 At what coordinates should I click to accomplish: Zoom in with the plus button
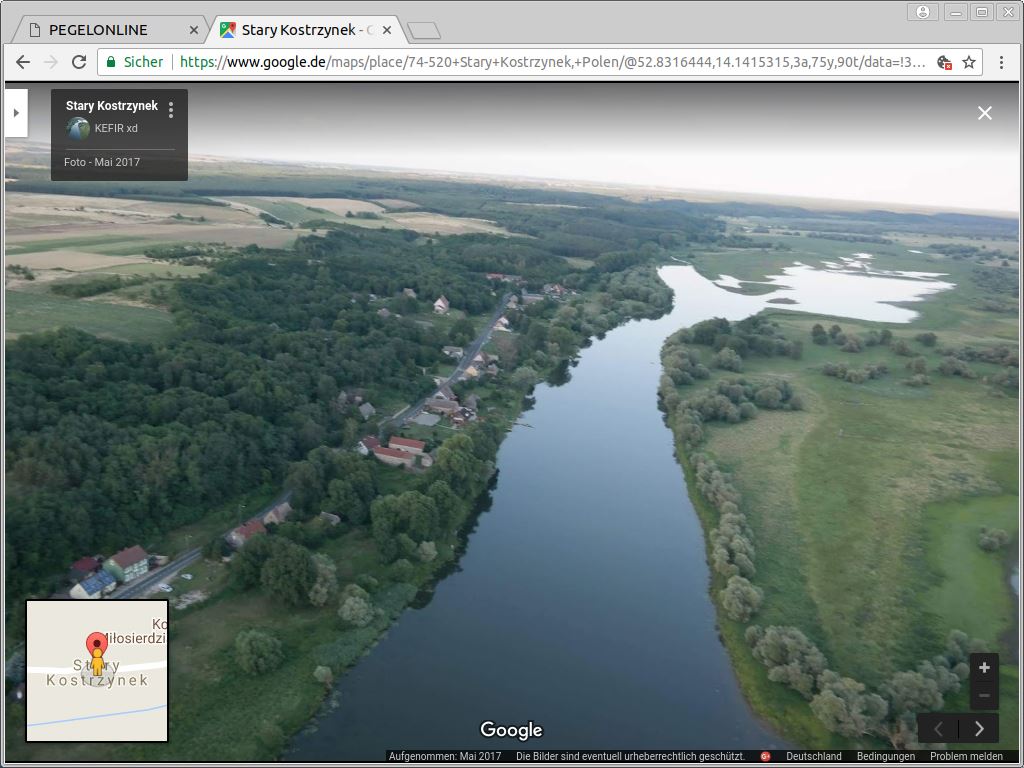(x=984, y=668)
